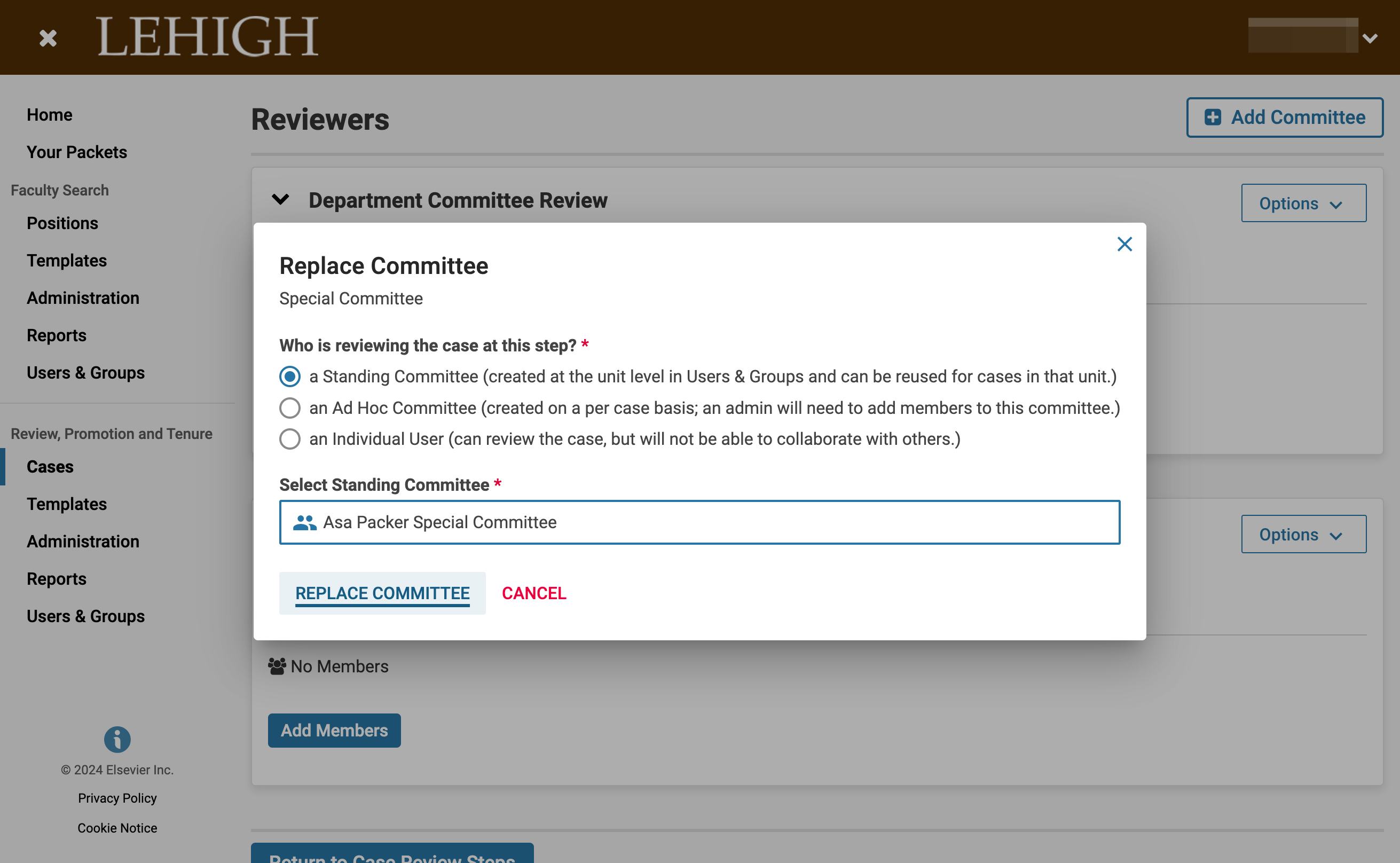Close the Replace Committee dialog
Viewport: 1400px width, 863px height.
(1124, 244)
